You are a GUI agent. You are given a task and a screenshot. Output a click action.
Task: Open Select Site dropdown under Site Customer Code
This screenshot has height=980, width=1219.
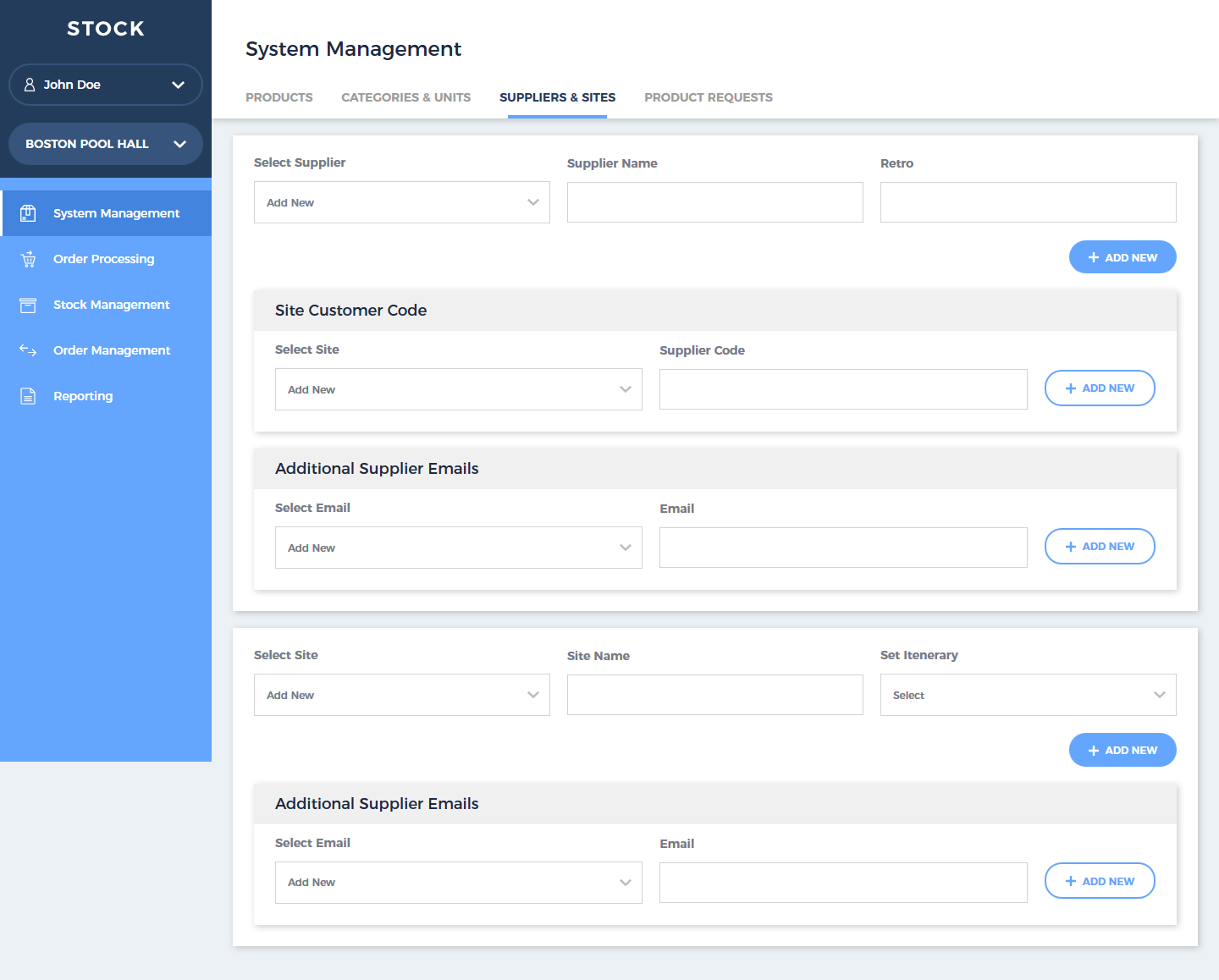(458, 389)
